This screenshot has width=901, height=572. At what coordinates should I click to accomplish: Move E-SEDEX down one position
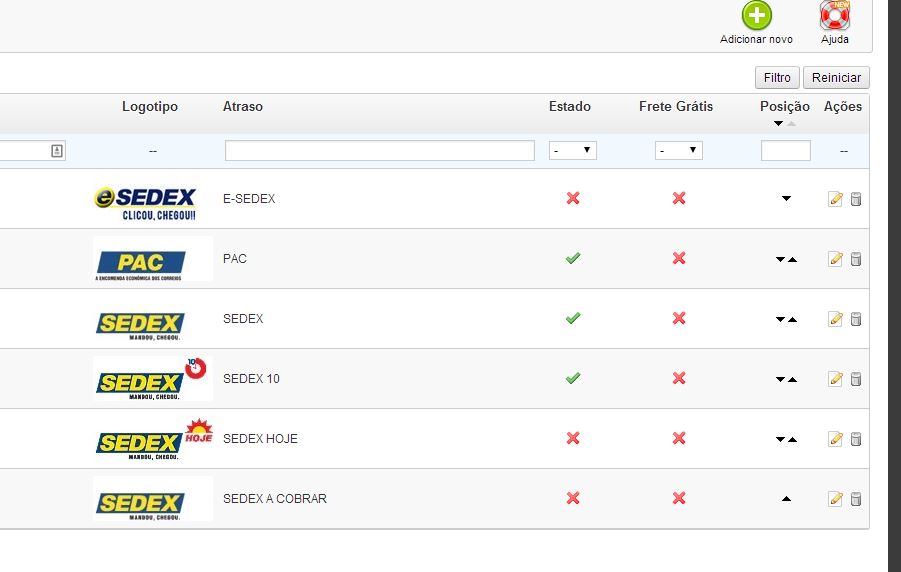click(x=786, y=198)
